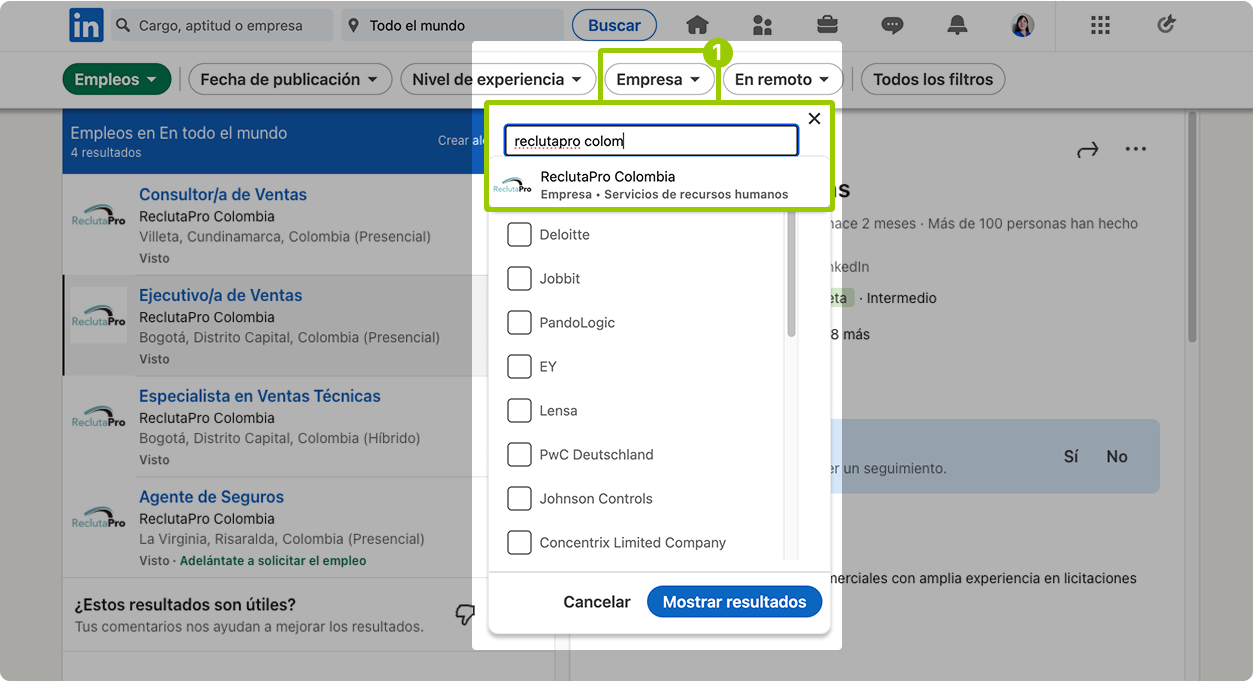The height and width of the screenshot is (681, 1253).
Task: Check the Deloitte company checkbox
Action: pos(519,235)
